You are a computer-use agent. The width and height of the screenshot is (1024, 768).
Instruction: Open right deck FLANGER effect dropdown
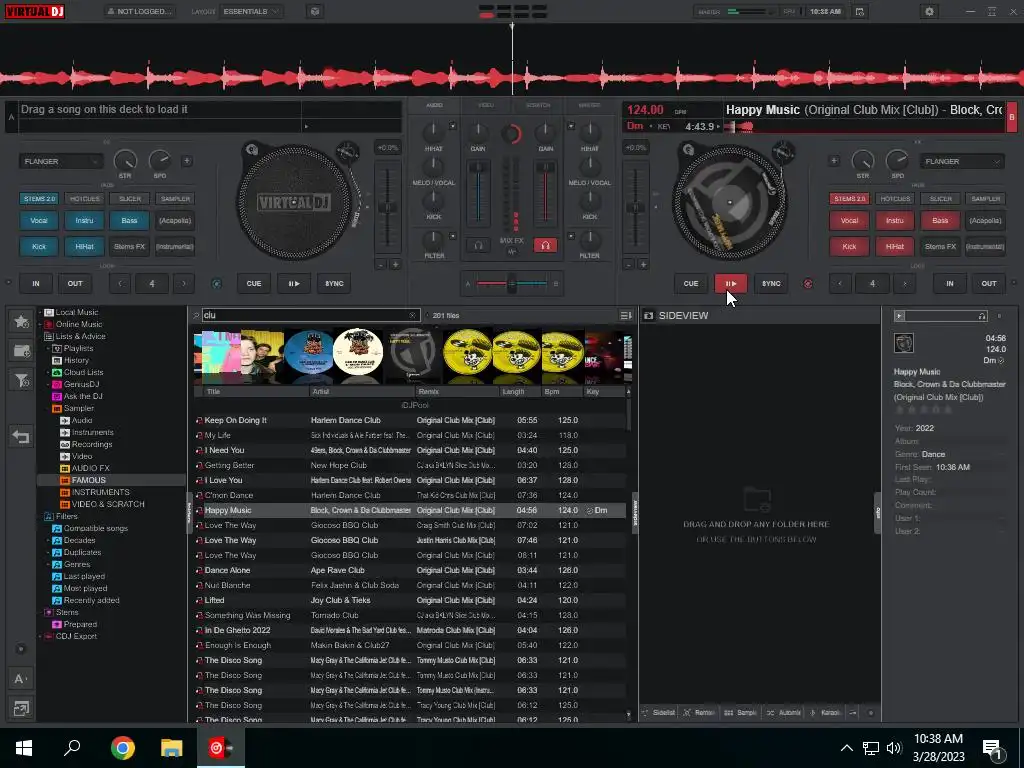(962, 161)
